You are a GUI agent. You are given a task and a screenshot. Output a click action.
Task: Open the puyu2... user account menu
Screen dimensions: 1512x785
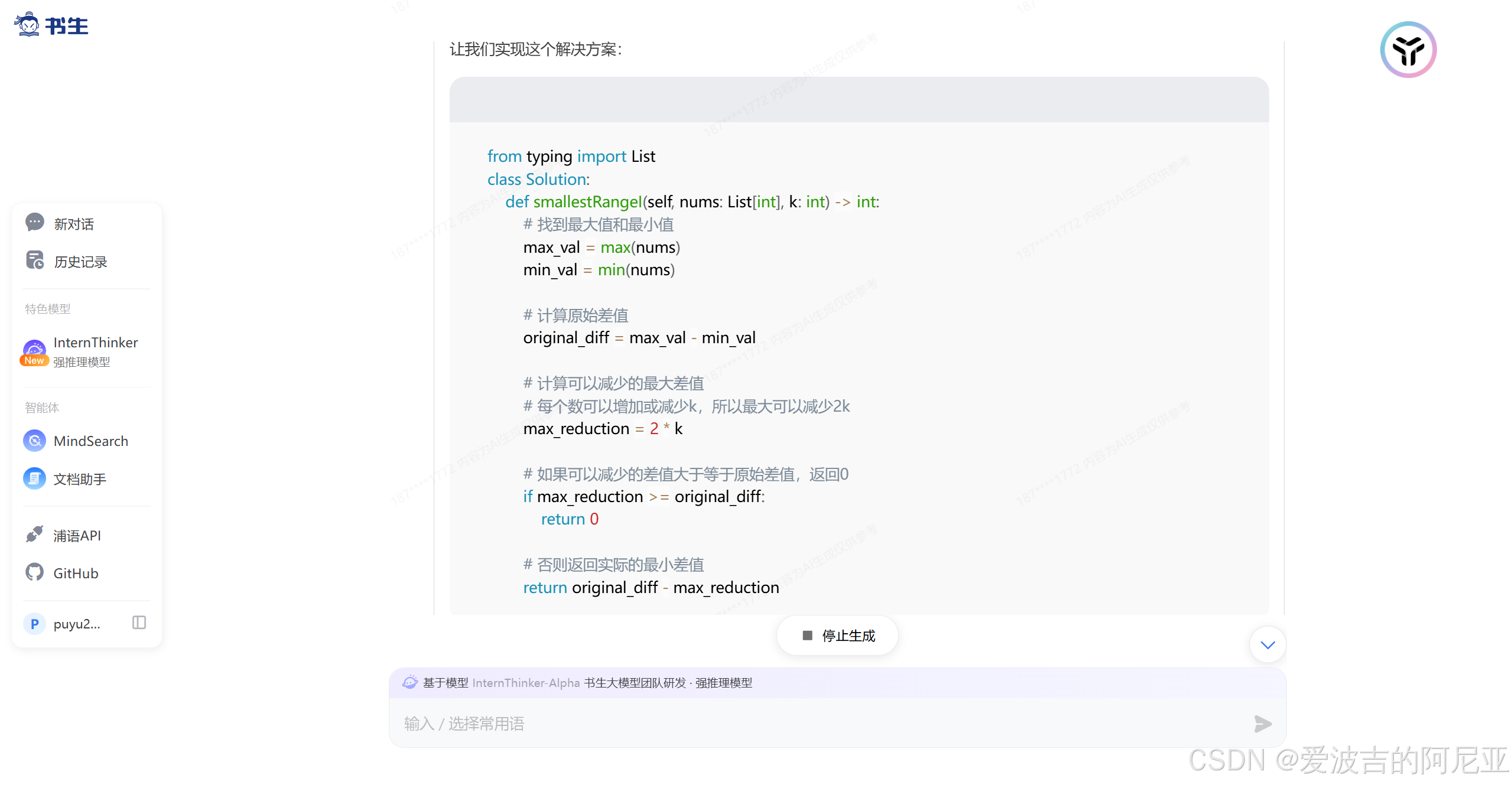tap(77, 624)
